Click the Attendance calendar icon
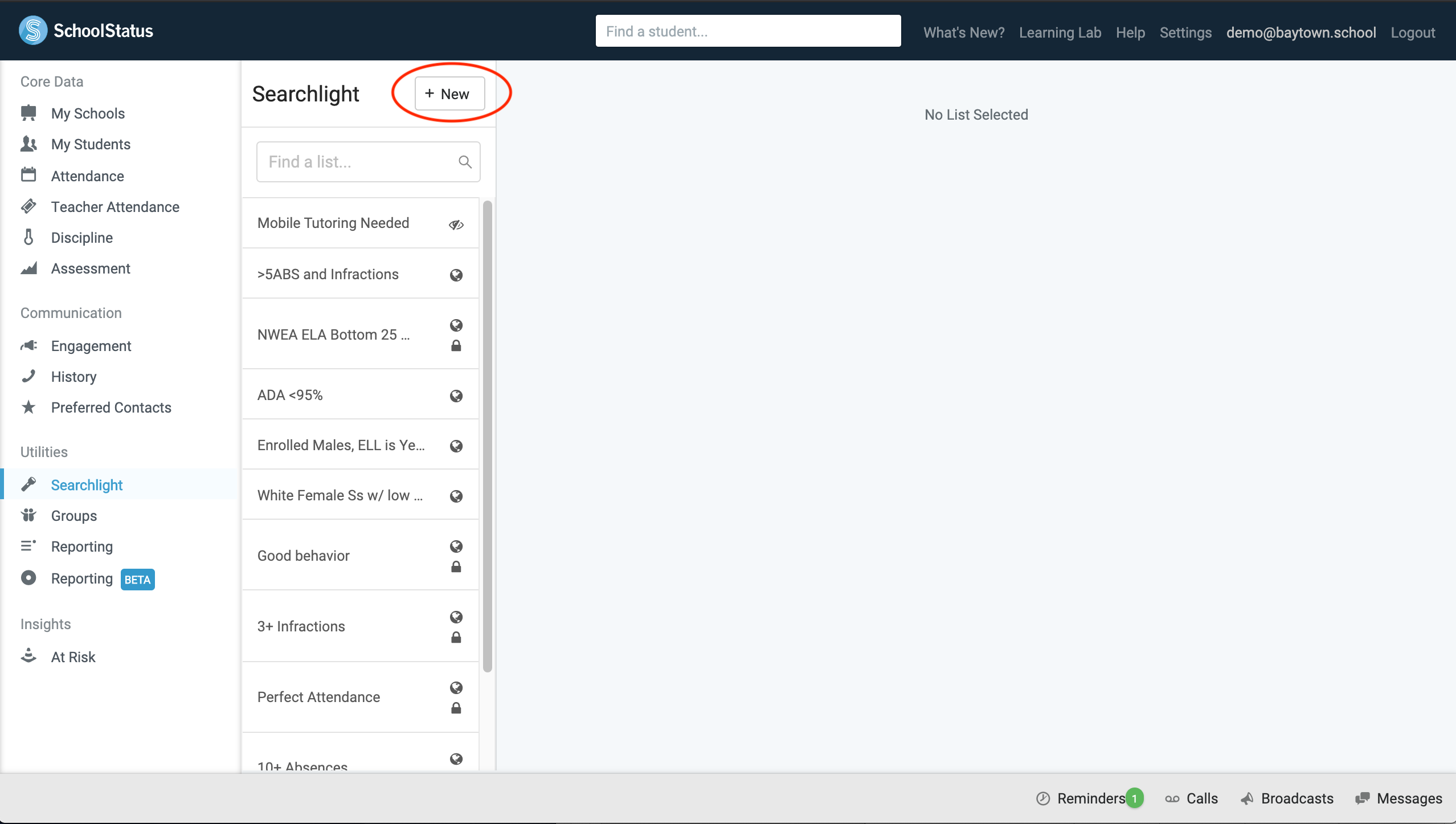1456x824 pixels. pos(28,174)
